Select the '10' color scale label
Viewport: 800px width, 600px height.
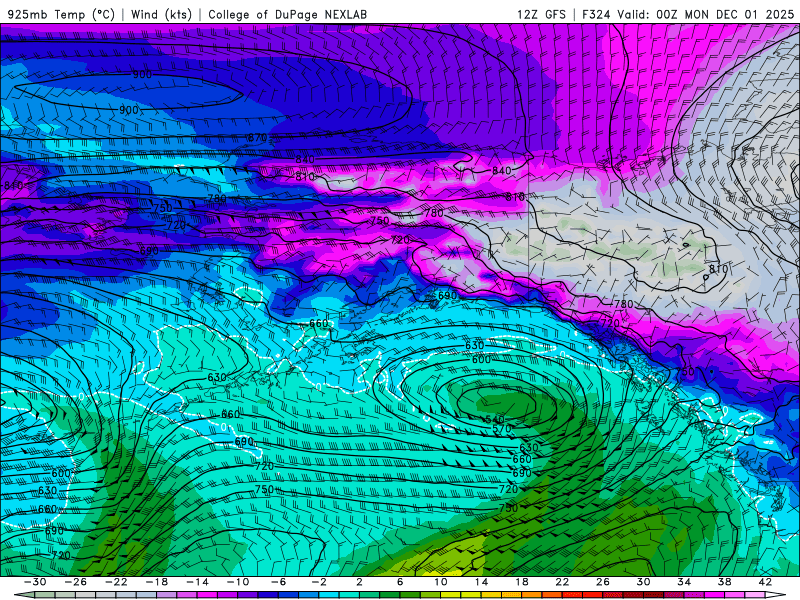click(x=441, y=582)
